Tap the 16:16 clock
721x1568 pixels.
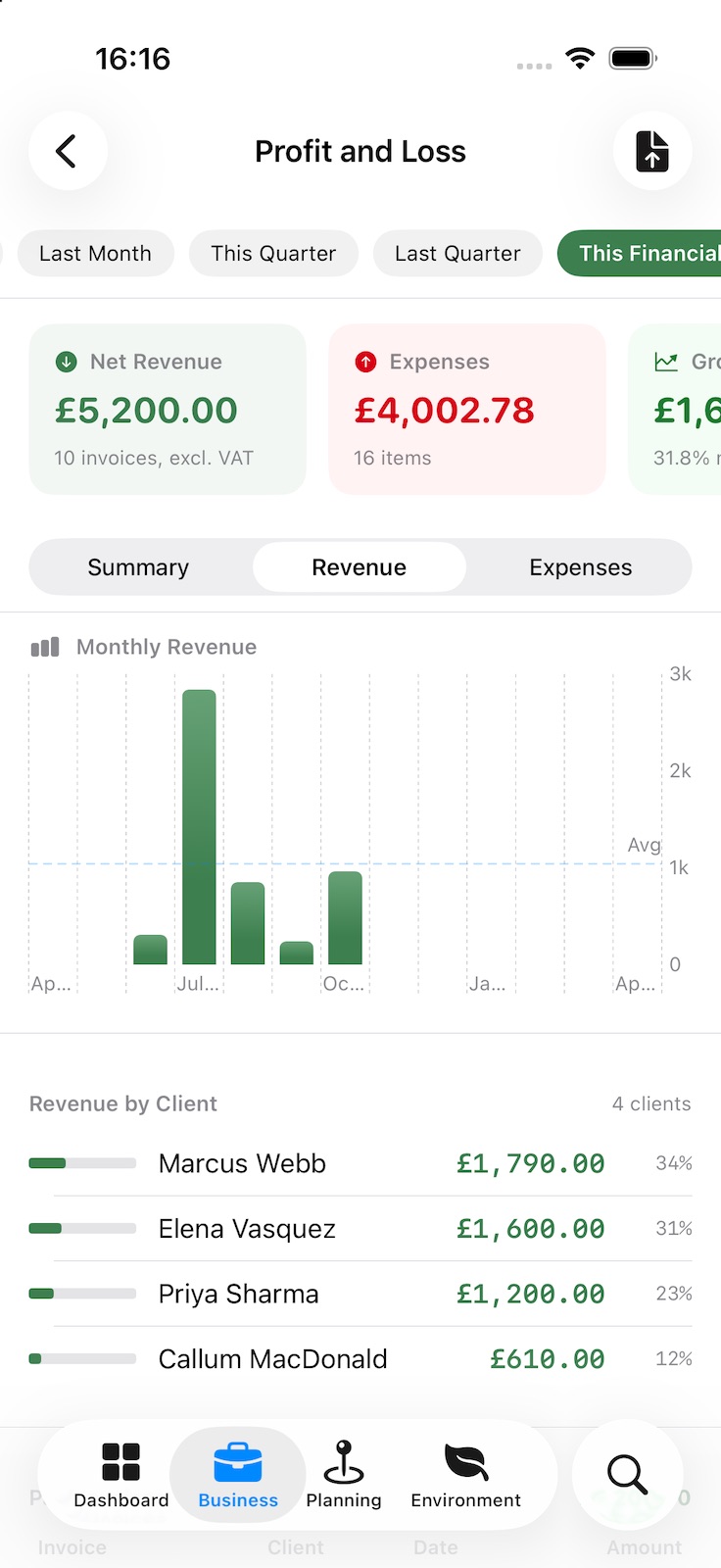133,59
